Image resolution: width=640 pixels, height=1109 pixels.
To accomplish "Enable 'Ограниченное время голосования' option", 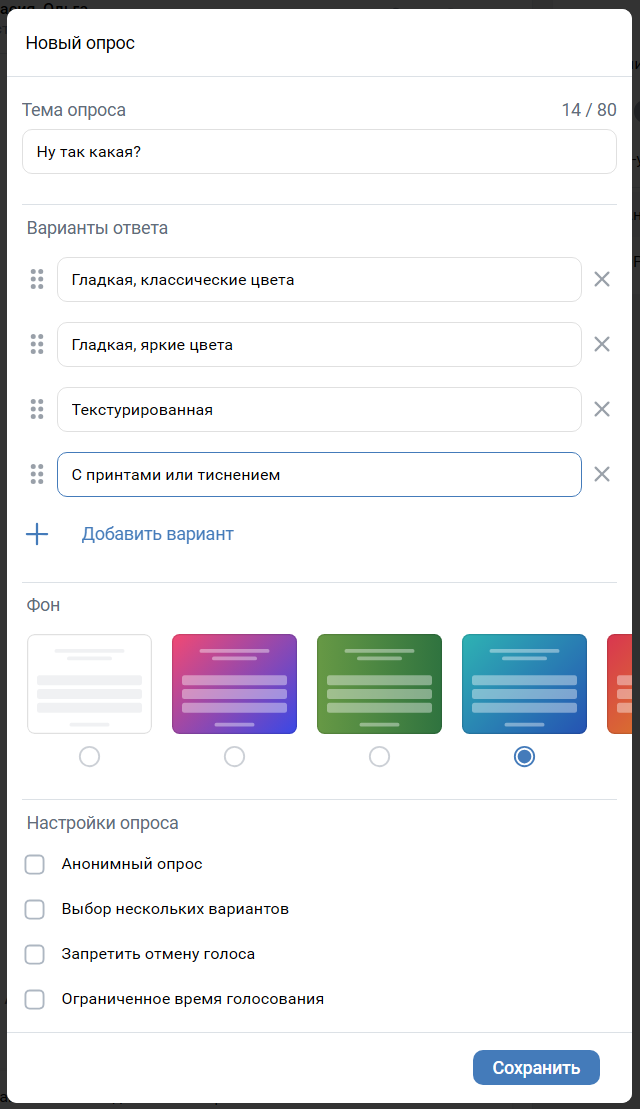I will tap(35, 999).
